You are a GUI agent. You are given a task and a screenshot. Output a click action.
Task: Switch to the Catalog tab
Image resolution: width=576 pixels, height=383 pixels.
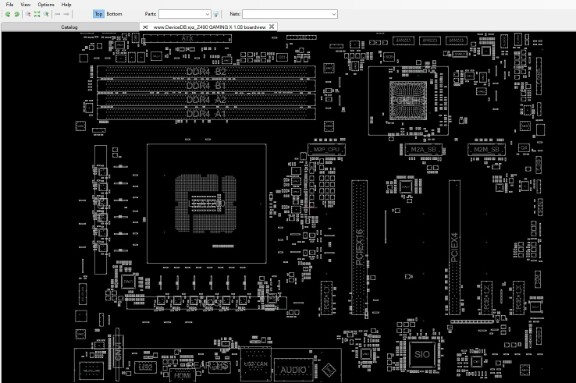(x=69, y=27)
